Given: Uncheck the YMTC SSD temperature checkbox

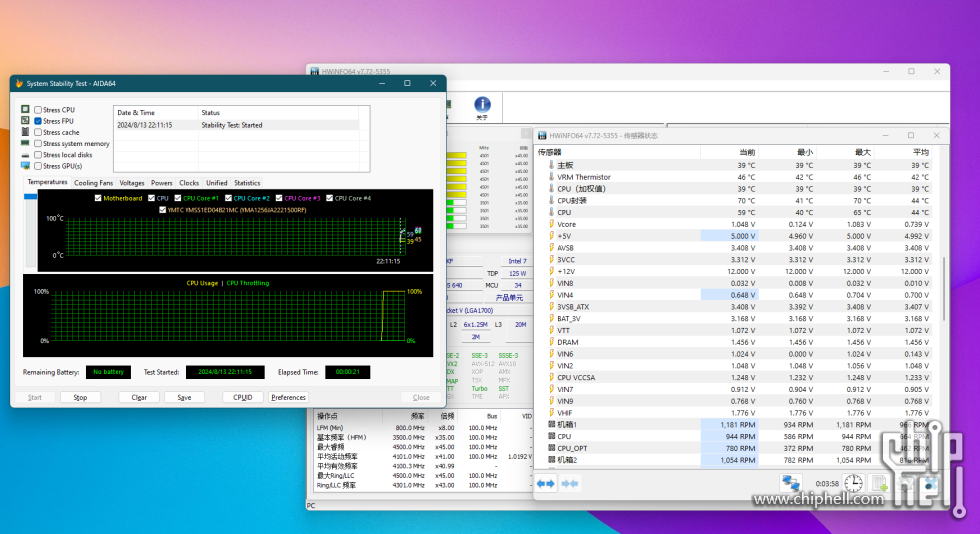Looking at the screenshot, I should [x=162, y=210].
